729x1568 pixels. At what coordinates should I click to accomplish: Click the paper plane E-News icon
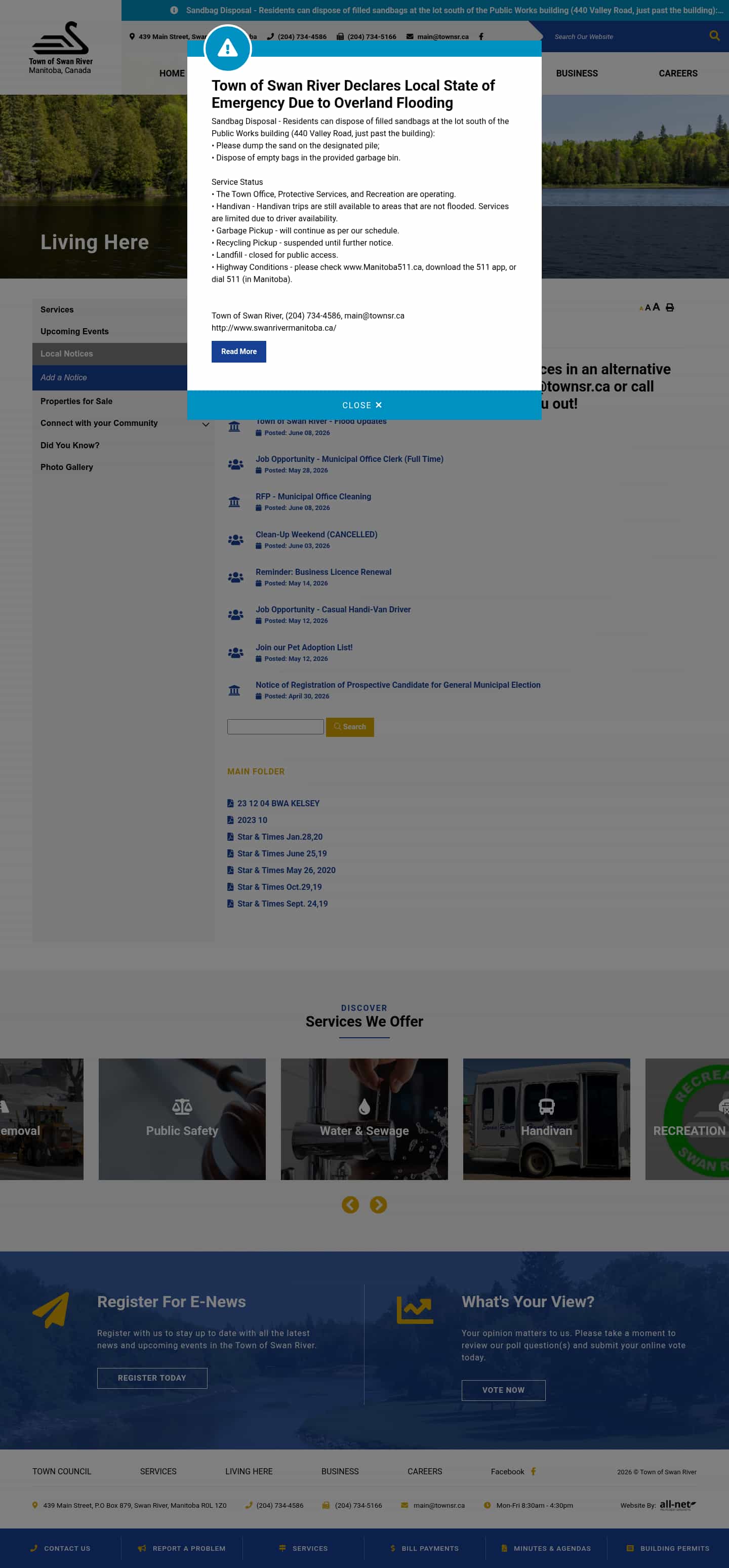51,1310
